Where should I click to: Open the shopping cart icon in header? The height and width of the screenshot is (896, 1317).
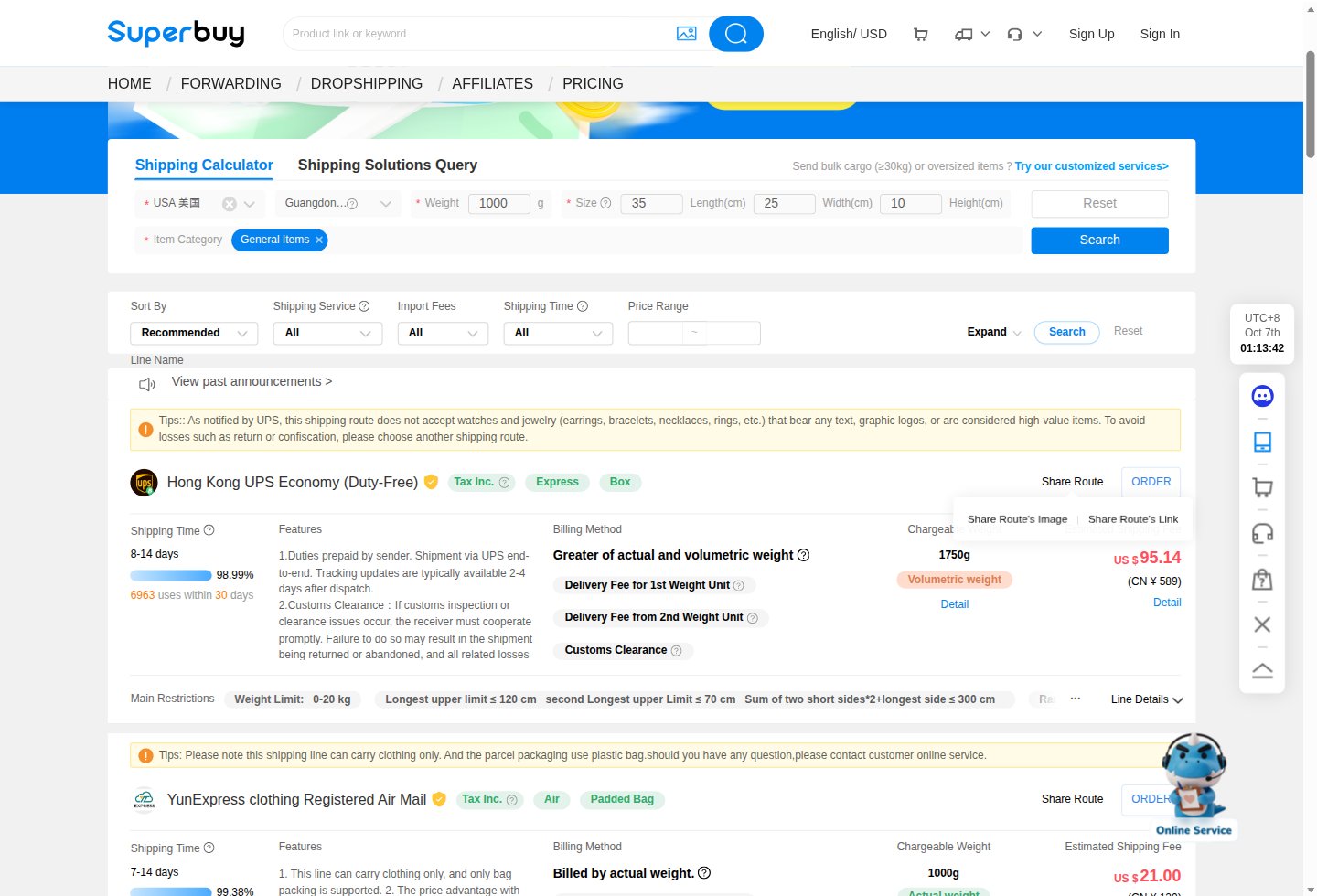click(921, 34)
